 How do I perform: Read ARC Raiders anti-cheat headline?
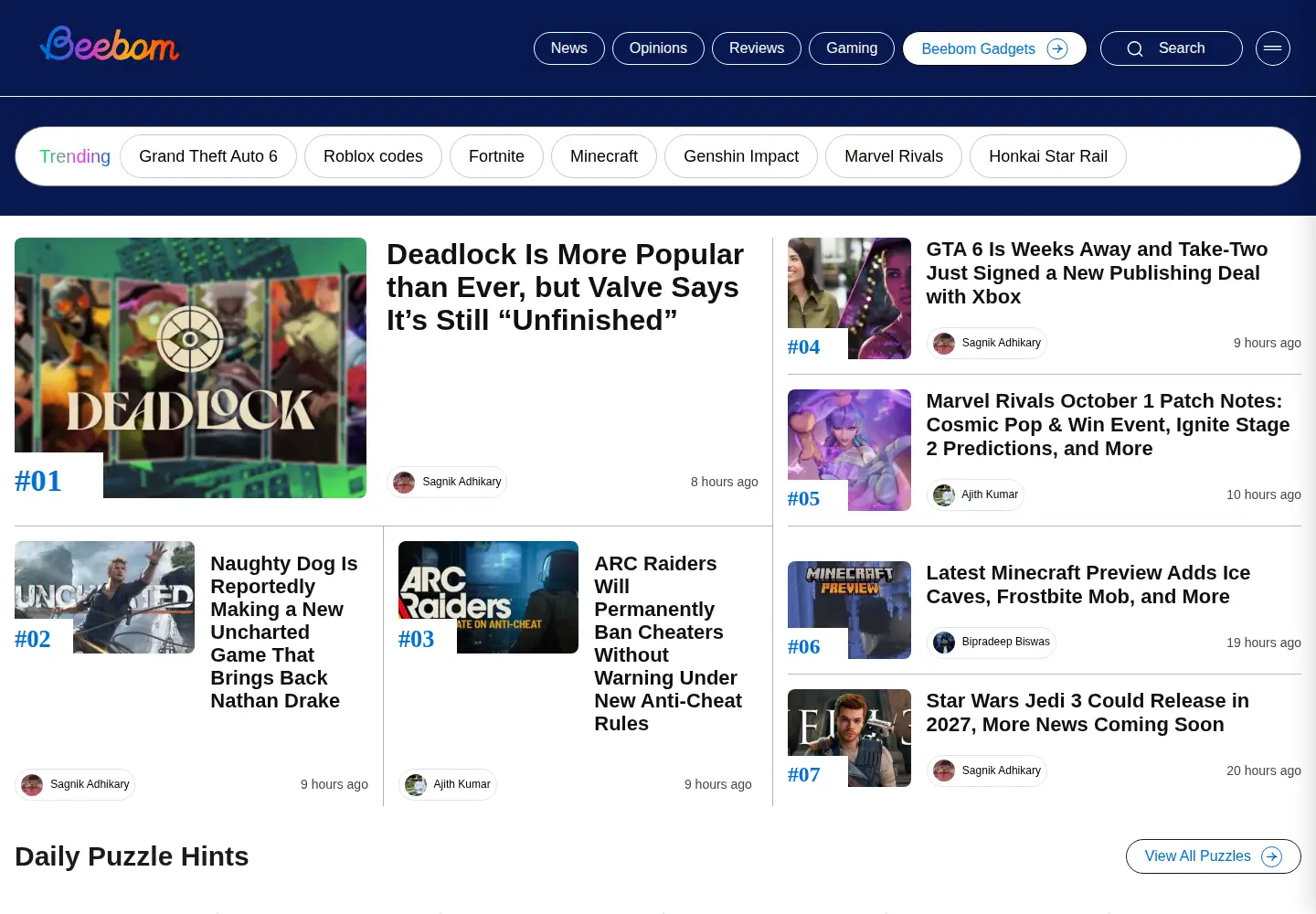(x=669, y=643)
